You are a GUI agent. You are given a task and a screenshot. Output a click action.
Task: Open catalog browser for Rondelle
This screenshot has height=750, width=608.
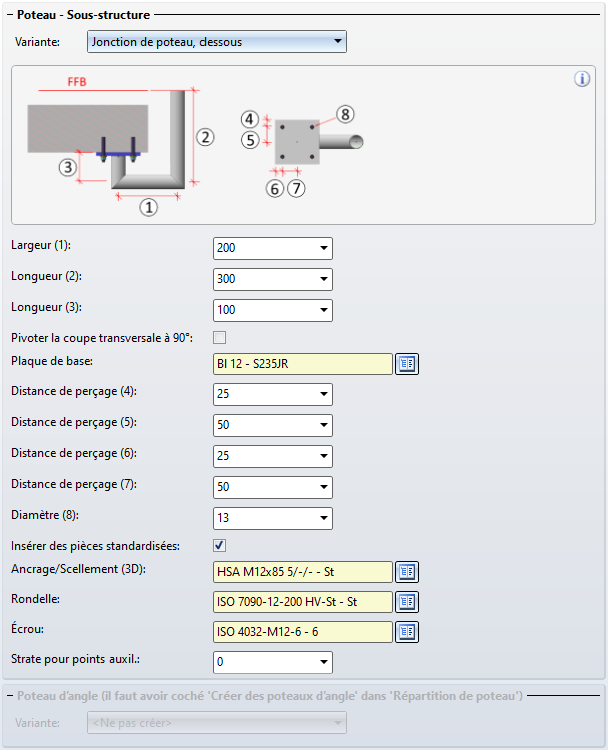click(407, 602)
